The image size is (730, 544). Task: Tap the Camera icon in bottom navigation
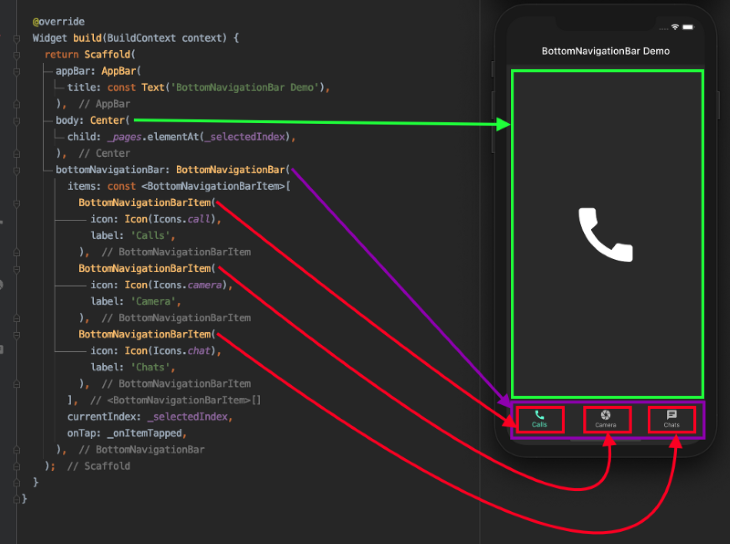click(606, 415)
